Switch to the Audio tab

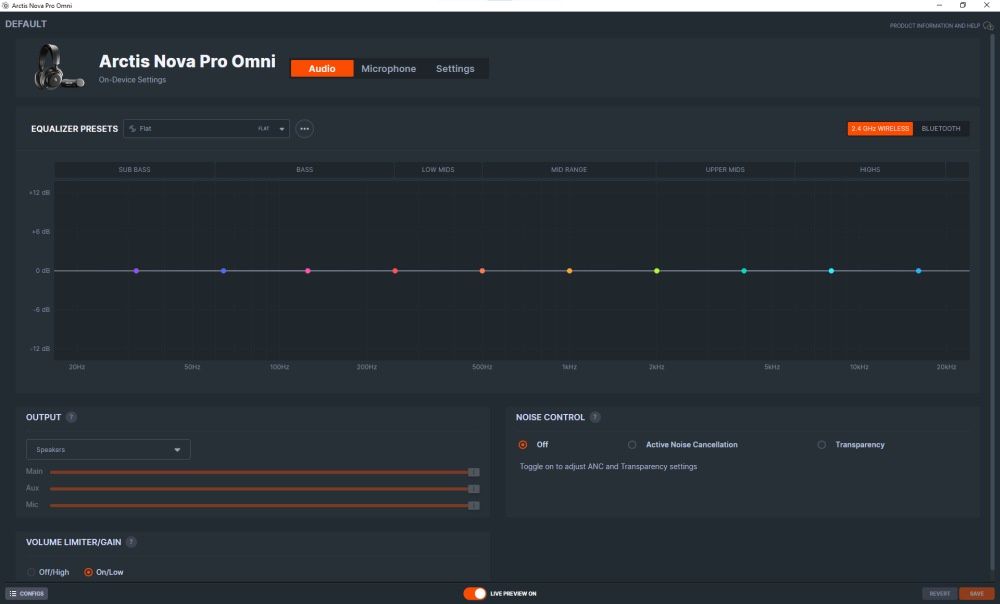322,68
